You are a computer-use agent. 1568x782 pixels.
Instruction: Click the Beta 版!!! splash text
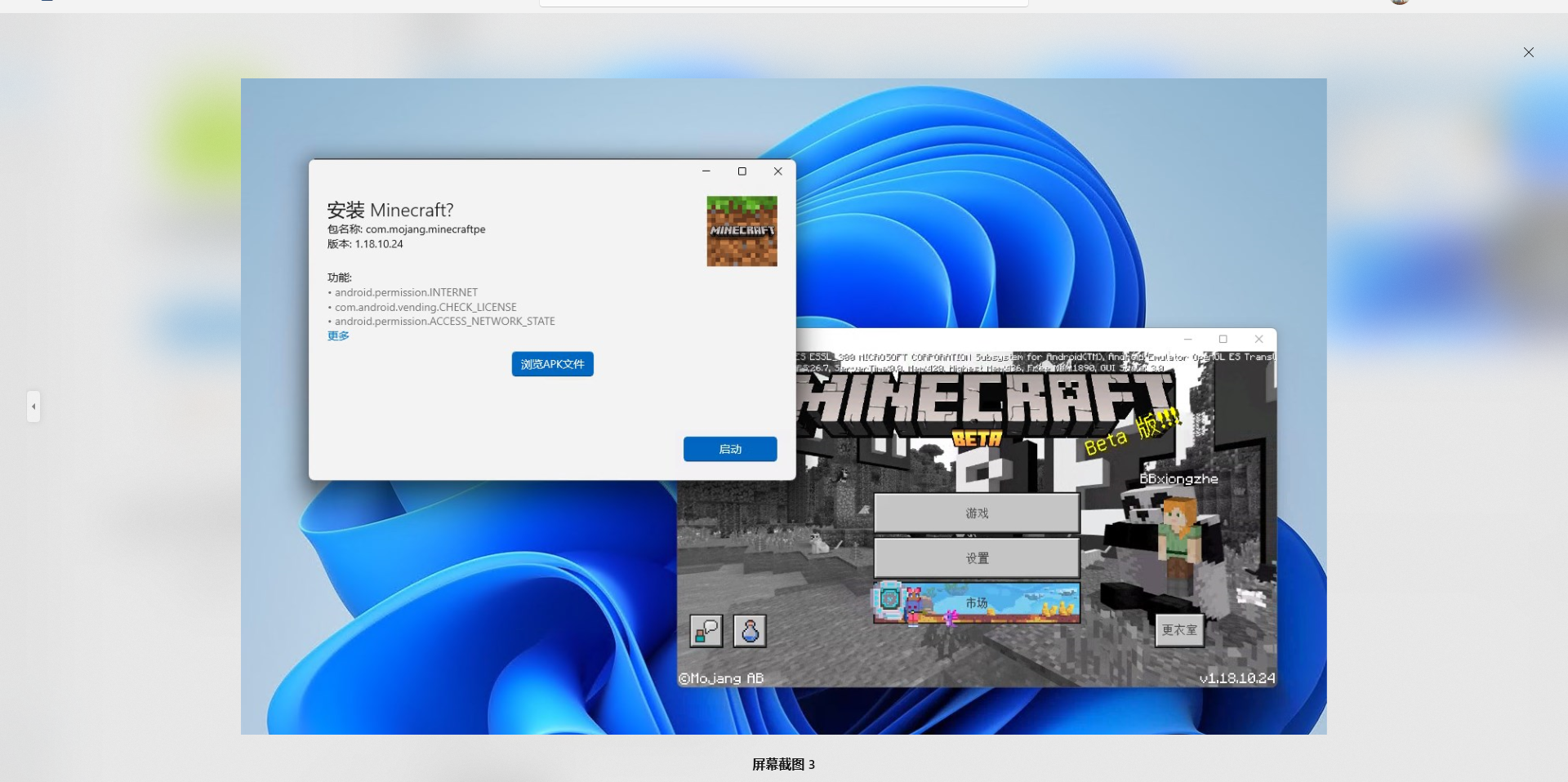pyautogui.click(x=1133, y=433)
